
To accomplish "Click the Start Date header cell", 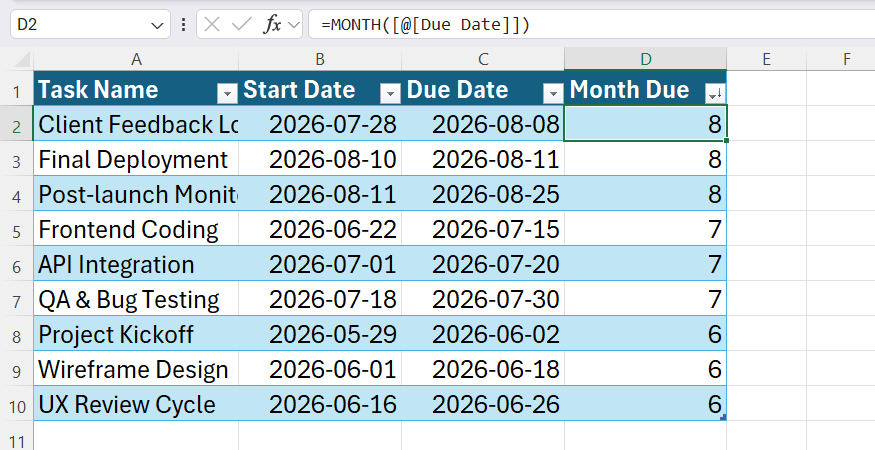I will coord(320,88).
